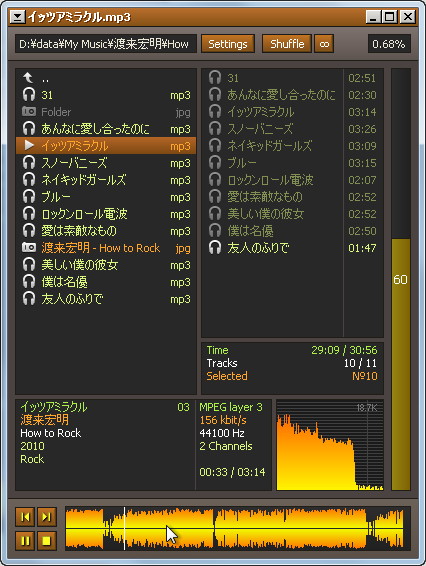This screenshot has height=566, width=426.
Task: Select 美しい僕の彼女 in file browser
Action: click(x=106, y=265)
